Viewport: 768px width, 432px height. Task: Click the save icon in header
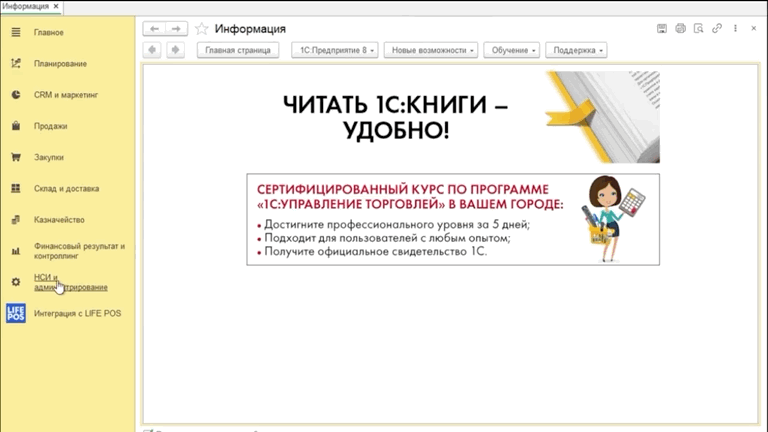[x=662, y=28]
